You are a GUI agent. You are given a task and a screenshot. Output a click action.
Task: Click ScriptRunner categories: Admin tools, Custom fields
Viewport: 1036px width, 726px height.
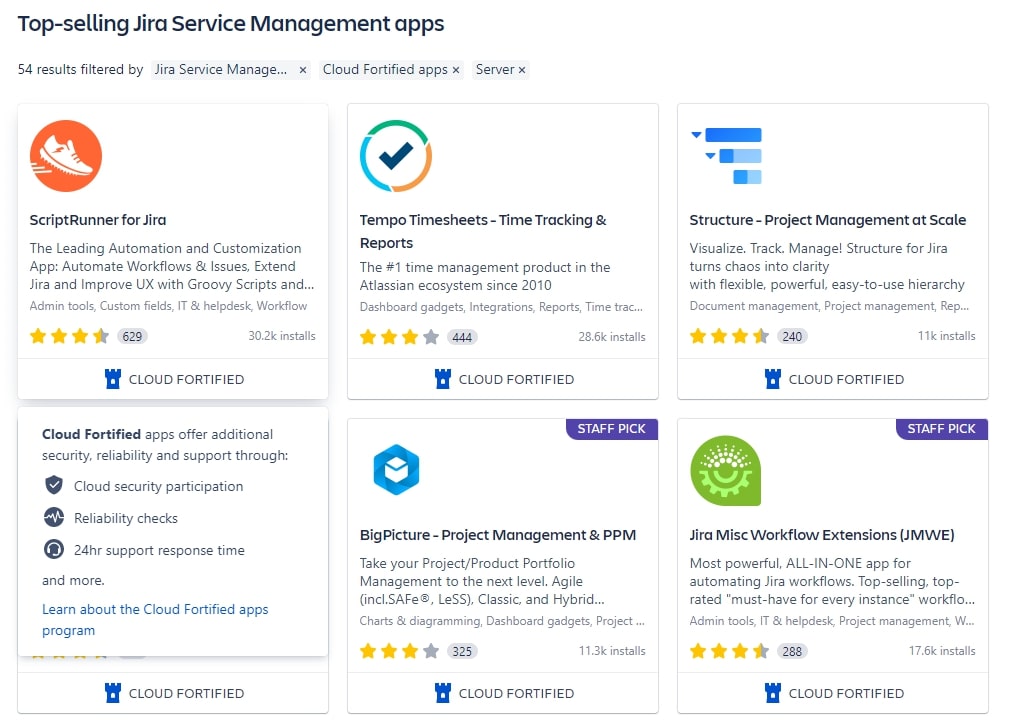168,306
